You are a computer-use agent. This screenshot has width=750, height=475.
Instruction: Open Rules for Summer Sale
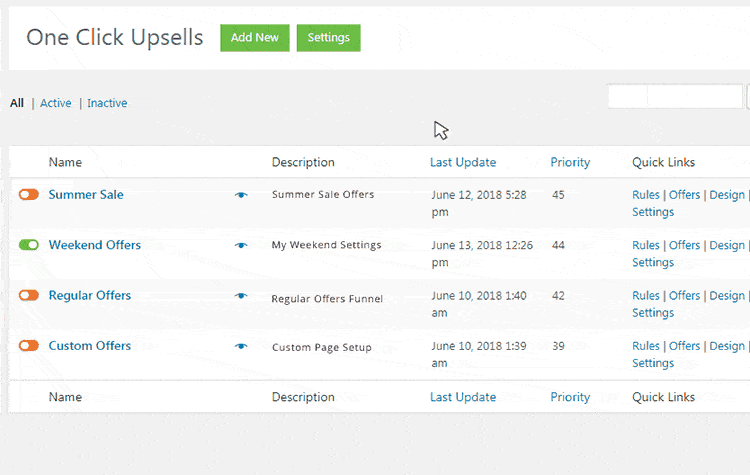click(x=646, y=195)
